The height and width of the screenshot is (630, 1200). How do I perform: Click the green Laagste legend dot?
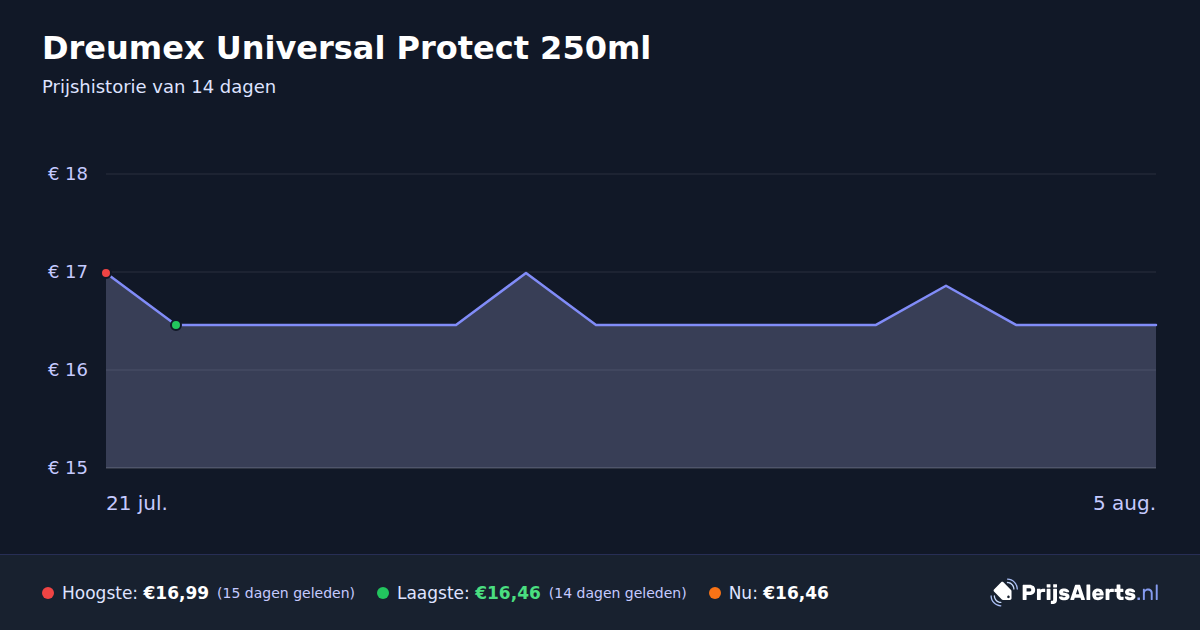383,593
